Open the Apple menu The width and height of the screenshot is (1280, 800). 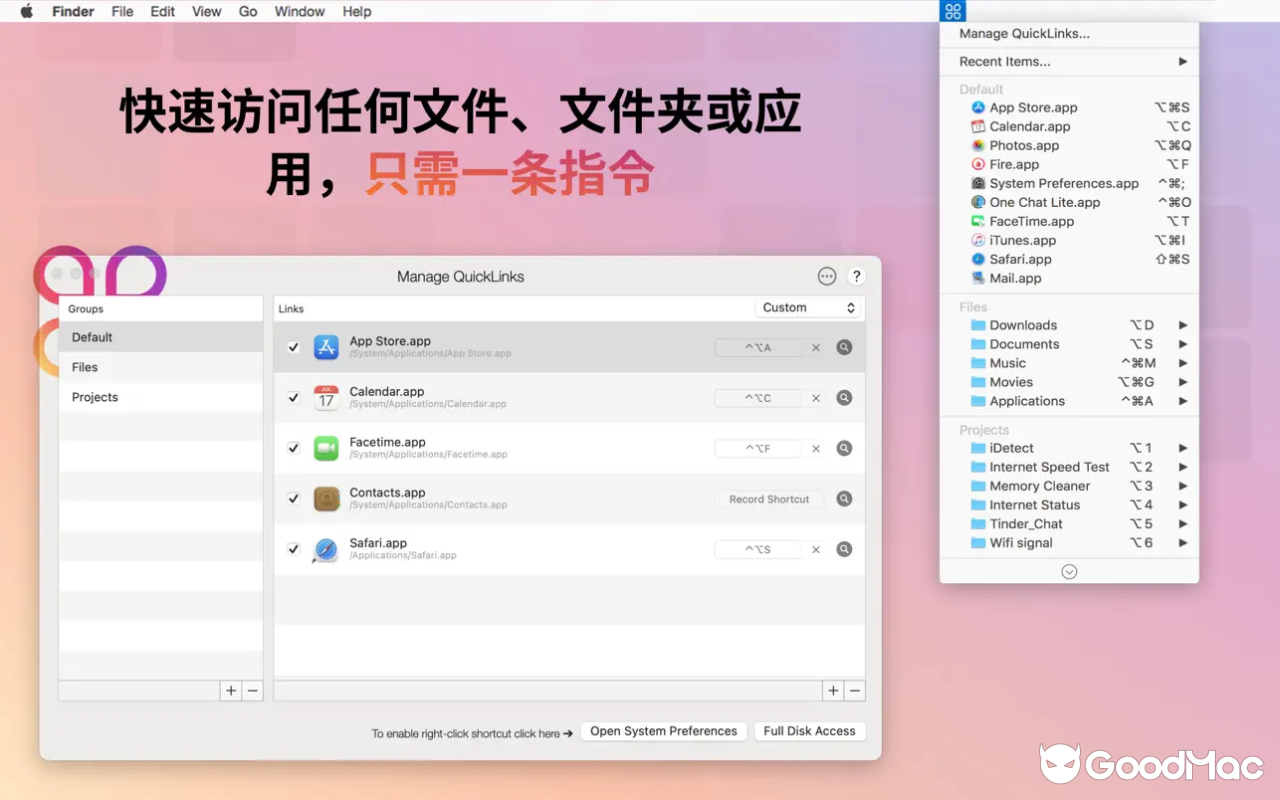(x=27, y=11)
